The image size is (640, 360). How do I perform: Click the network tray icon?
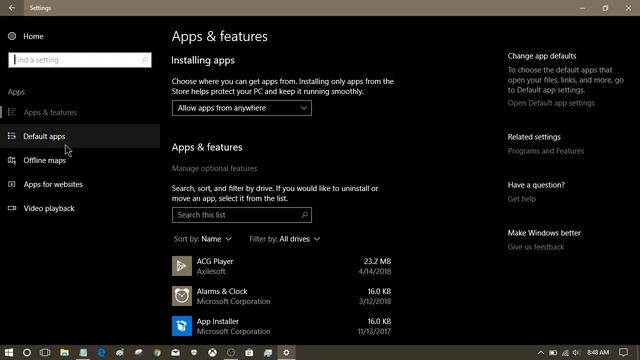click(565, 353)
